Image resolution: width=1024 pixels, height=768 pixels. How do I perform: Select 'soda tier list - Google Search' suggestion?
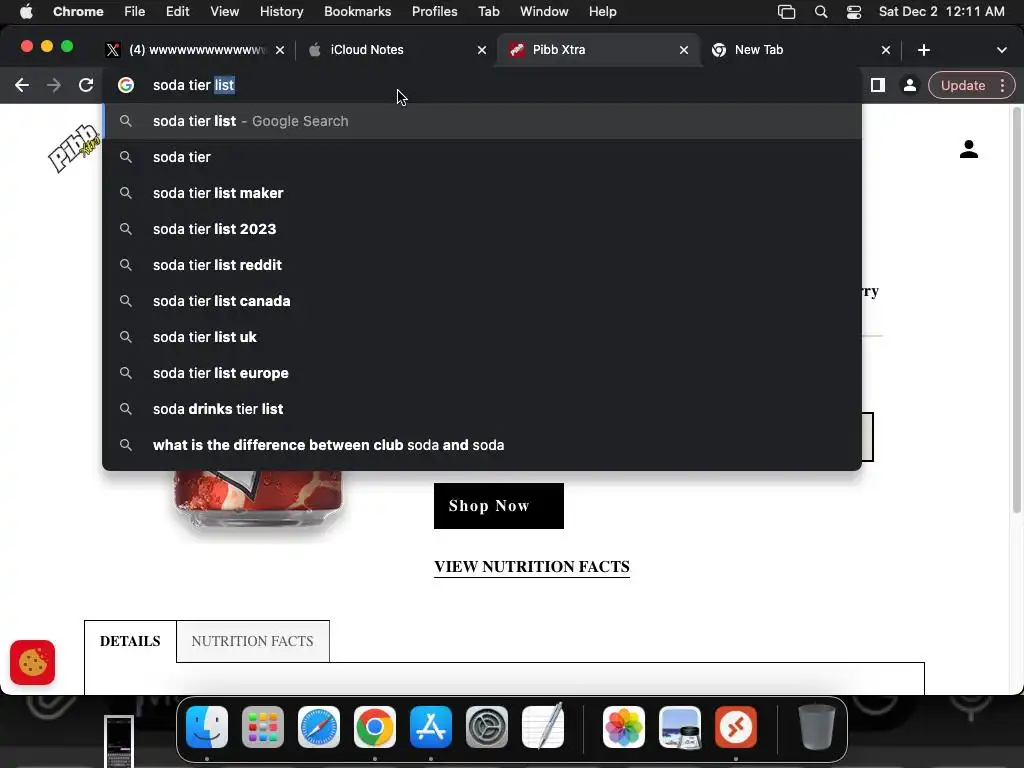point(482,121)
